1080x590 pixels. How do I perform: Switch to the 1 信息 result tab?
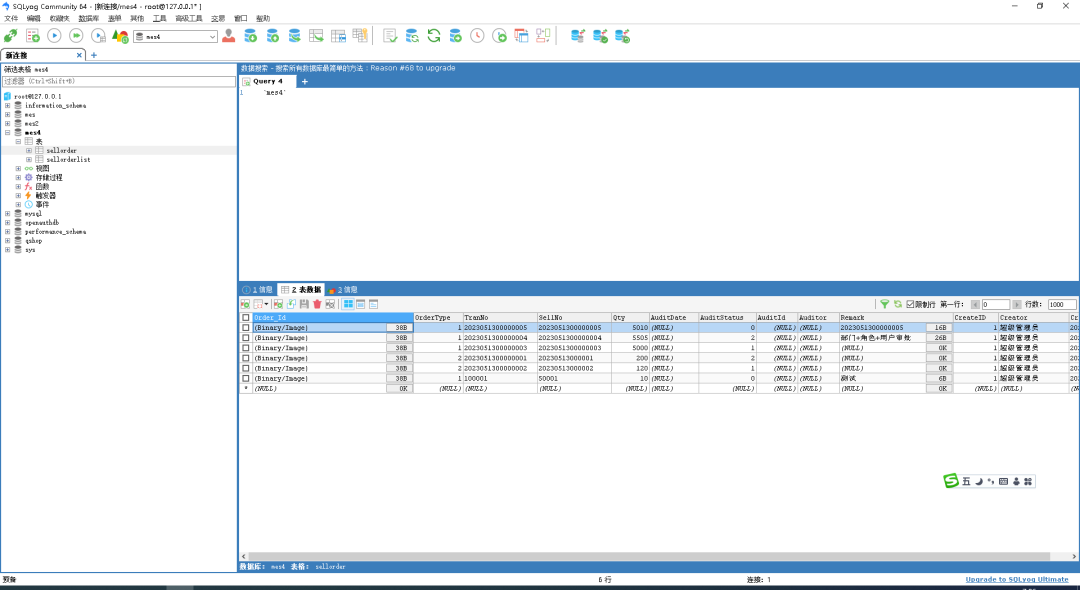(x=257, y=289)
